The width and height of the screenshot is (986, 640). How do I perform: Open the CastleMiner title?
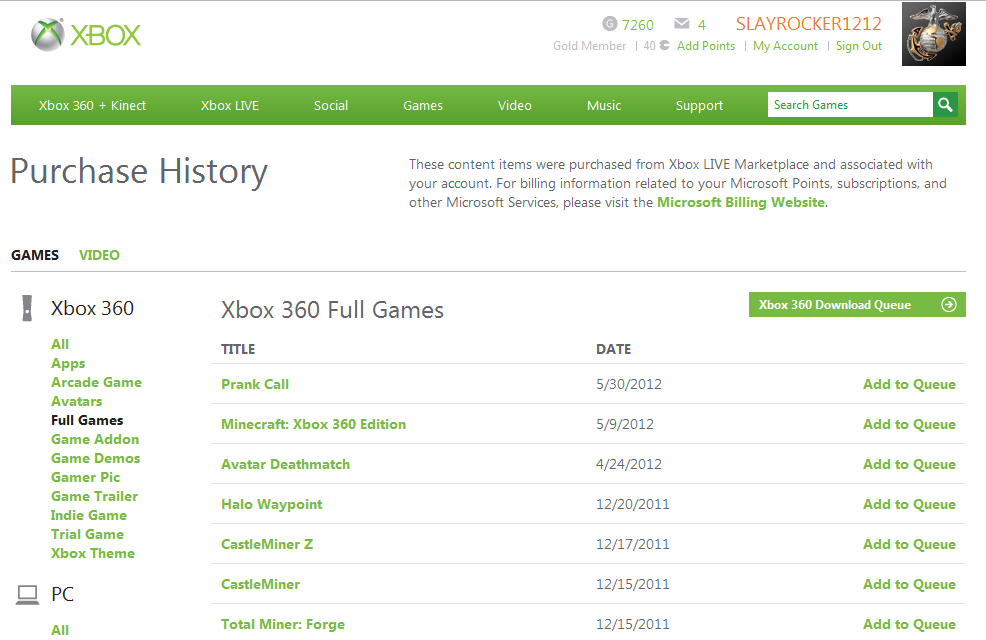click(260, 584)
